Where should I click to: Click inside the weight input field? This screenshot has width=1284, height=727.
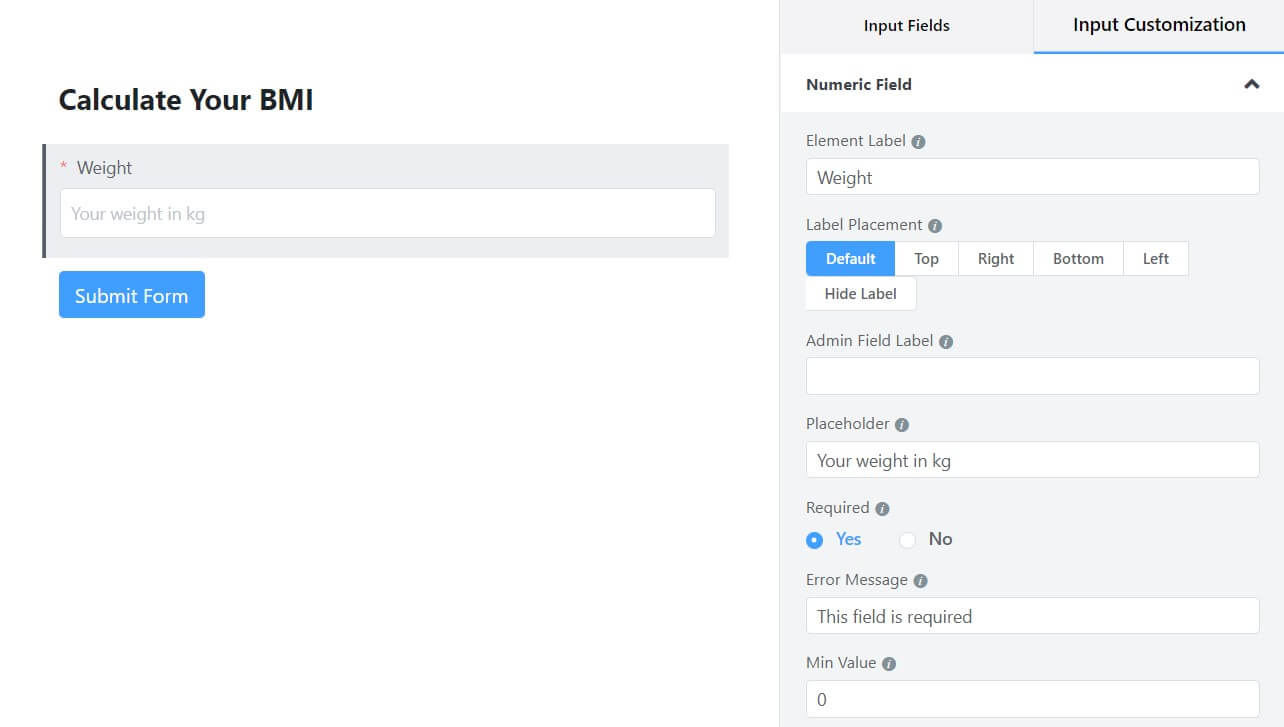click(x=387, y=213)
